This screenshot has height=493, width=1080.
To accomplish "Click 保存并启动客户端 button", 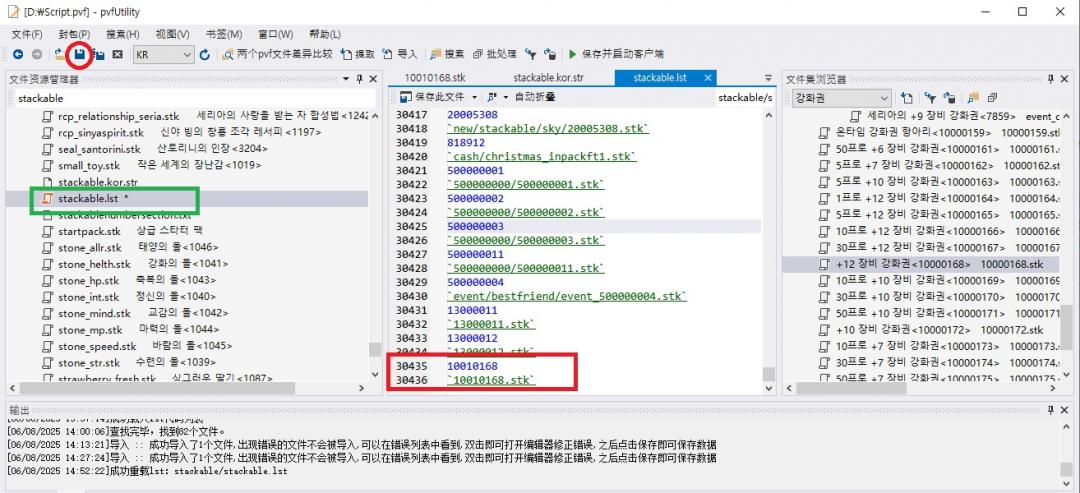I will coord(615,54).
